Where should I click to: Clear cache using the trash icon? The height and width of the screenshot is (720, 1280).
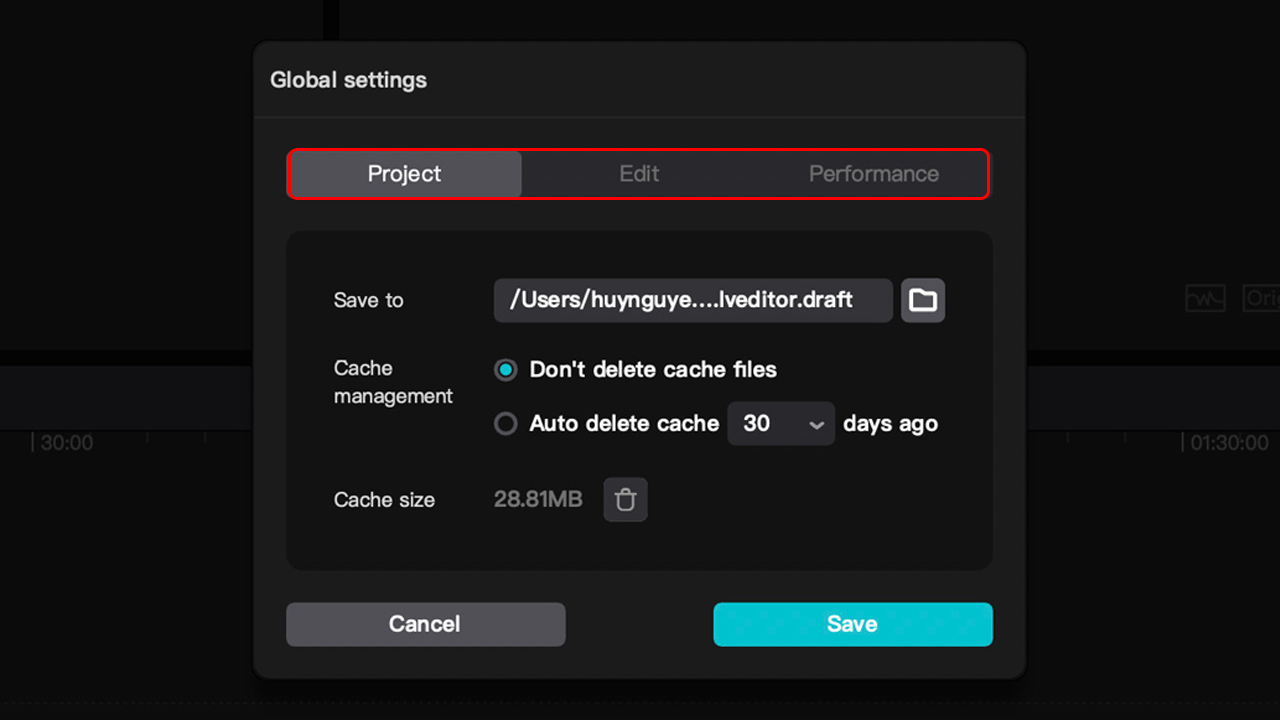point(625,500)
